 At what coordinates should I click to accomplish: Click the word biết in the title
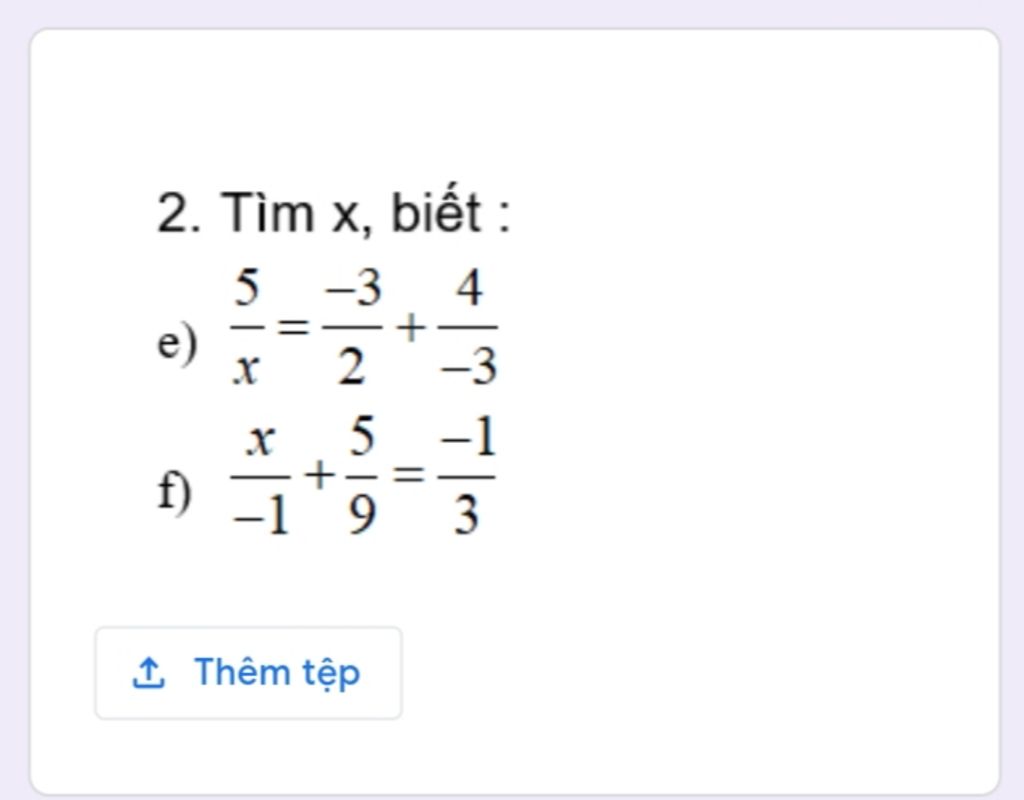436,210
